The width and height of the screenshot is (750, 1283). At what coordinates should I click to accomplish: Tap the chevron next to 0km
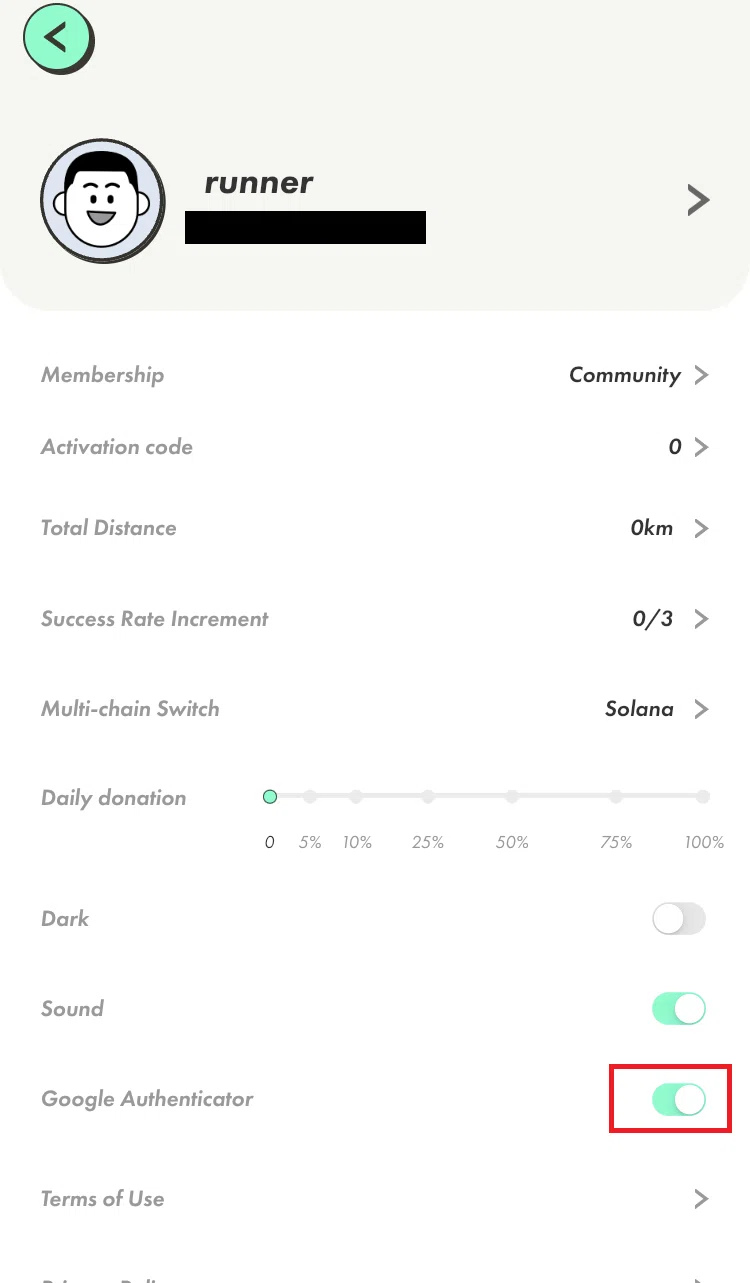point(701,528)
